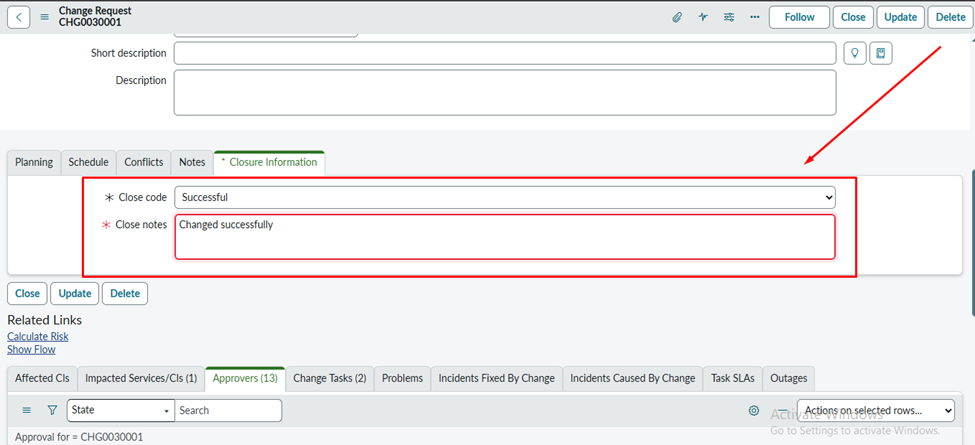
Task: Click the Change Request CHG0030001 title
Action: click(95, 17)
